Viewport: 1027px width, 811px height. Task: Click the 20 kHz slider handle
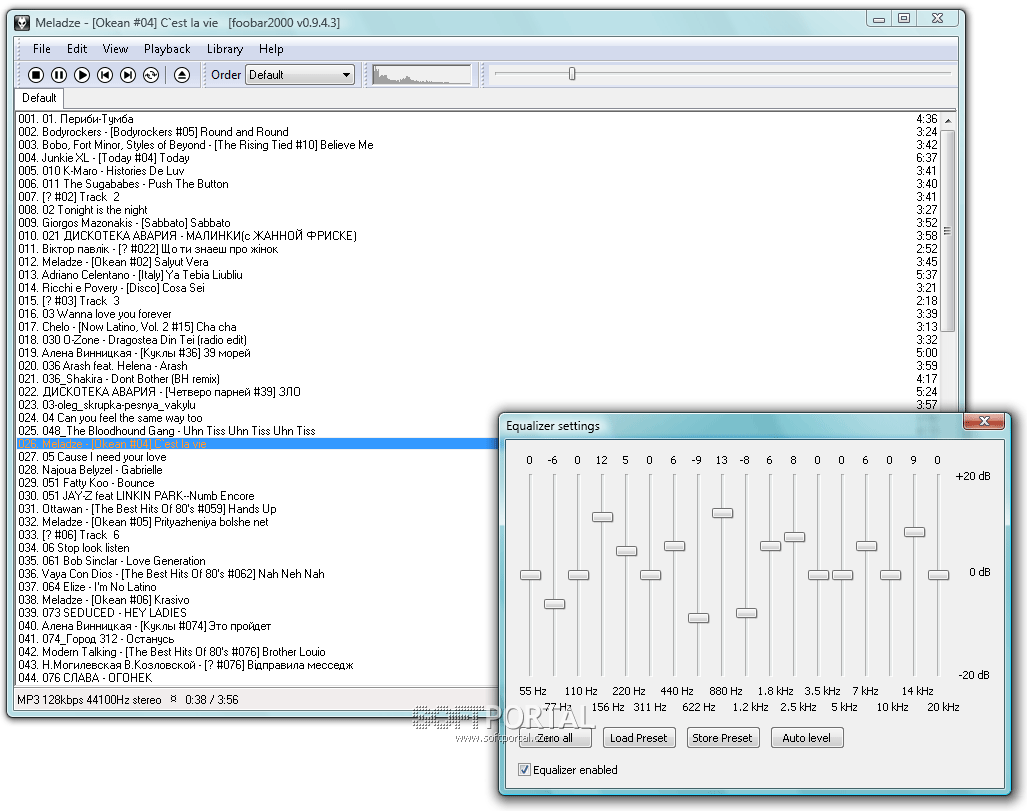(x=939, y=575)
